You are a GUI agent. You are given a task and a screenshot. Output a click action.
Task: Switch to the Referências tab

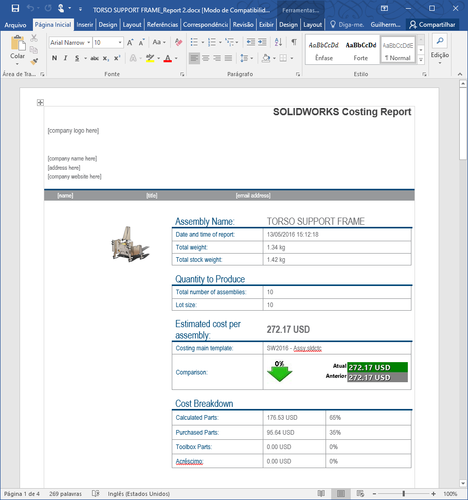[x=162, y=25]
